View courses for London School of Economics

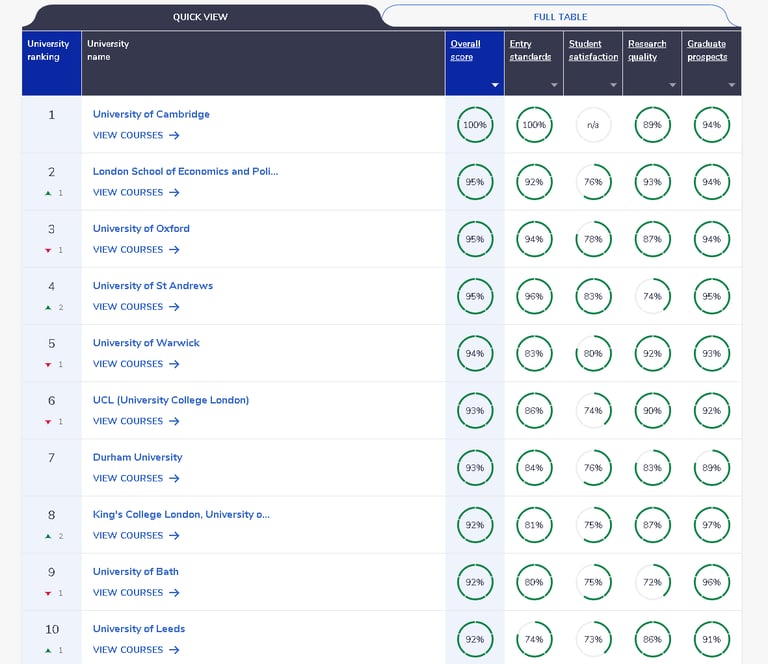tap(136, 192)
